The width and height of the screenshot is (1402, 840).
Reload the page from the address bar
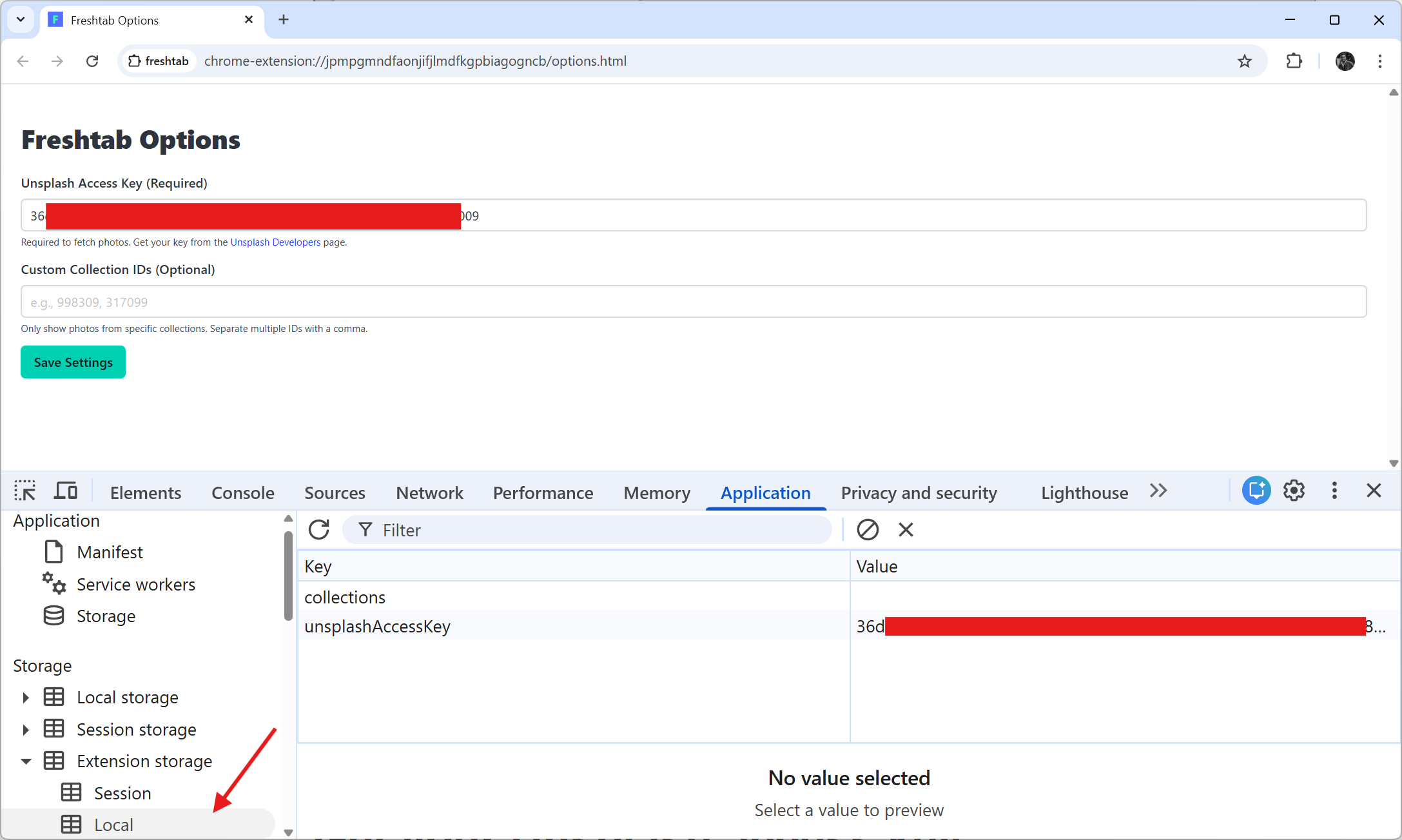(x=92, y=61)
